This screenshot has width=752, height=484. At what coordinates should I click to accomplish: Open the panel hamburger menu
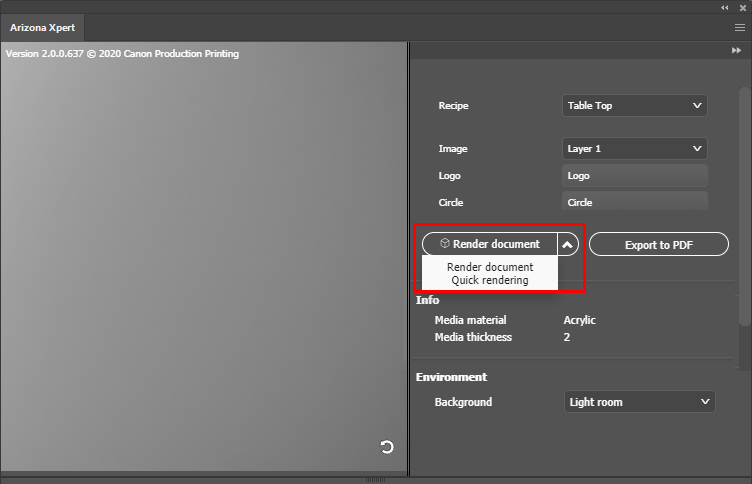point(740,28)
